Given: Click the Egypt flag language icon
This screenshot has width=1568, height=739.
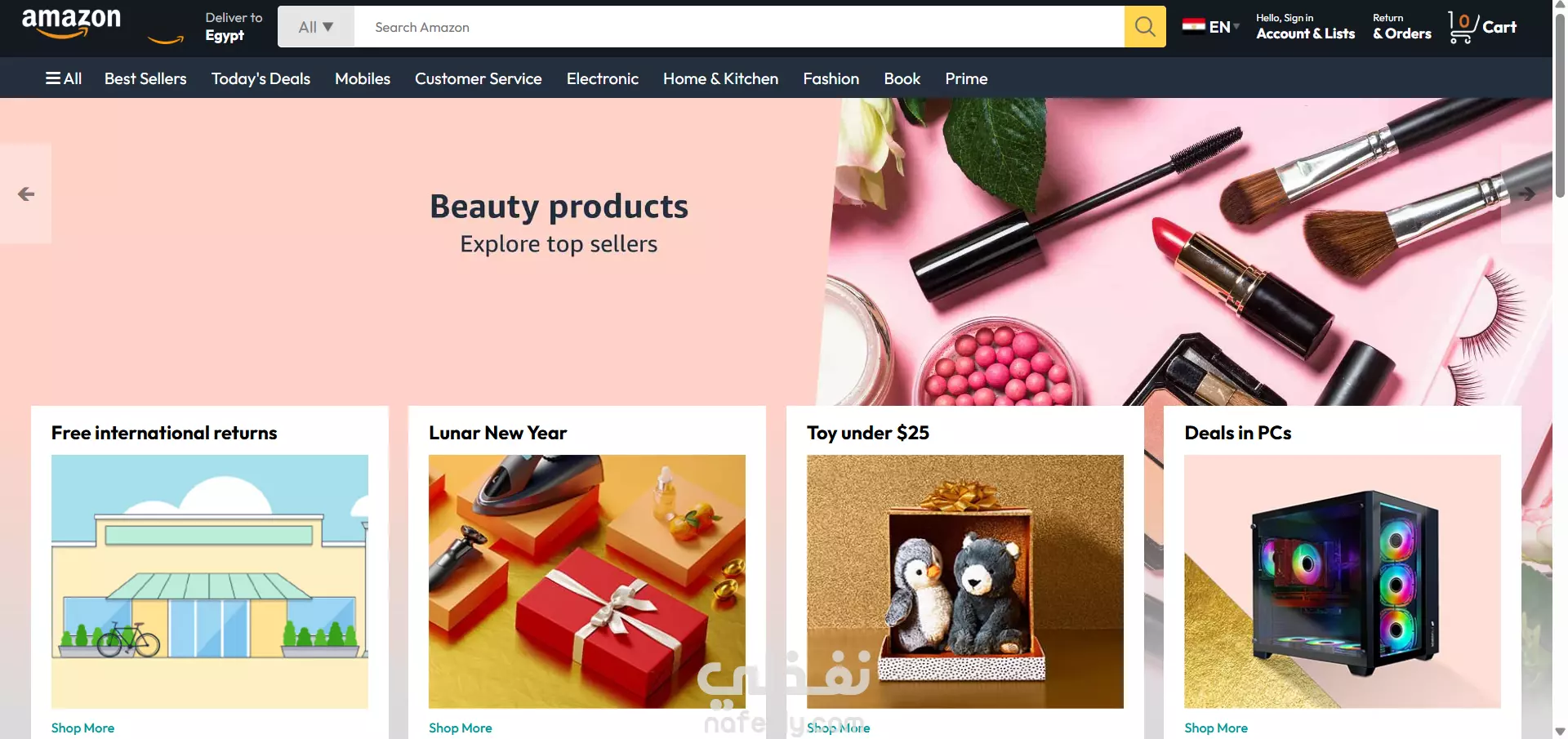Looking at the screenshot, I should [1193, 26].
